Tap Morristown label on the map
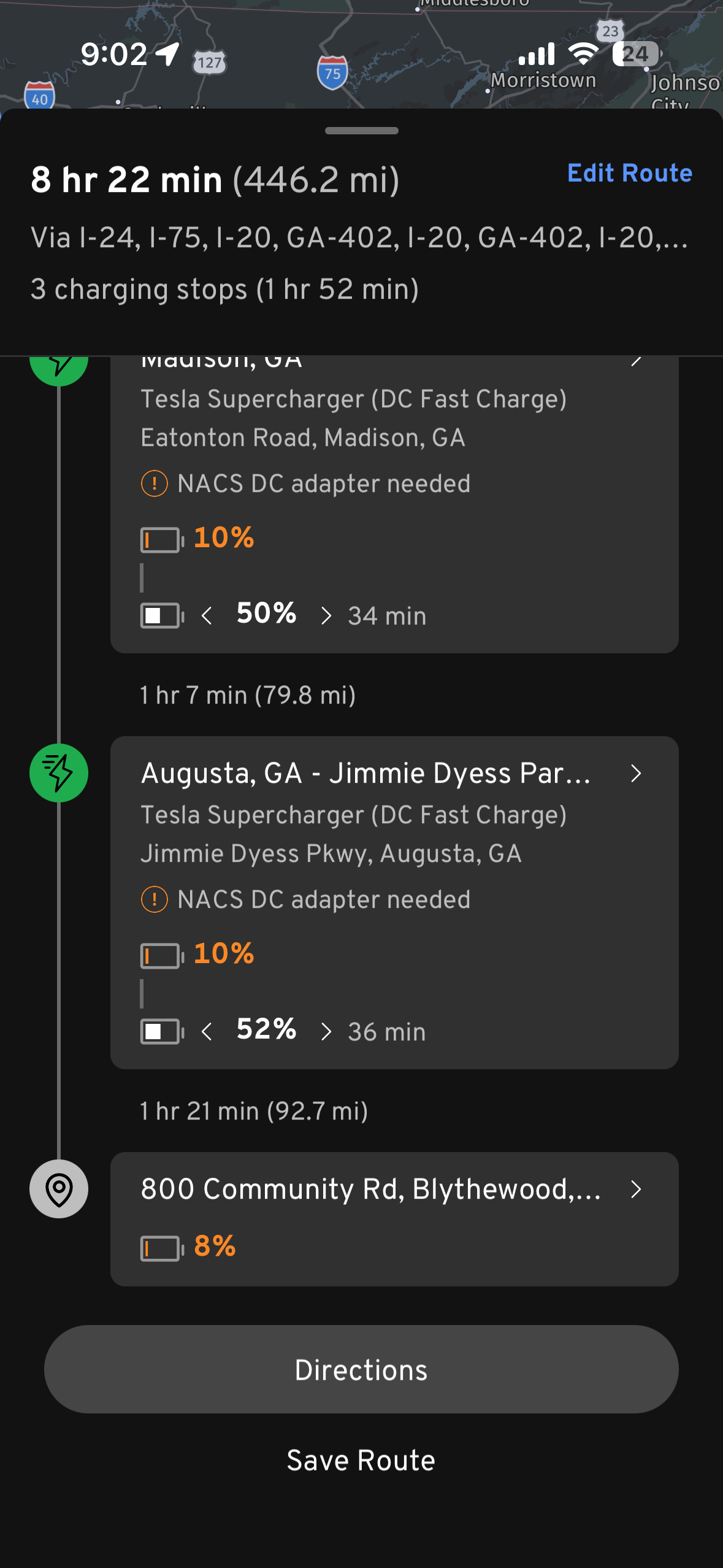 [x=543, y=80]
